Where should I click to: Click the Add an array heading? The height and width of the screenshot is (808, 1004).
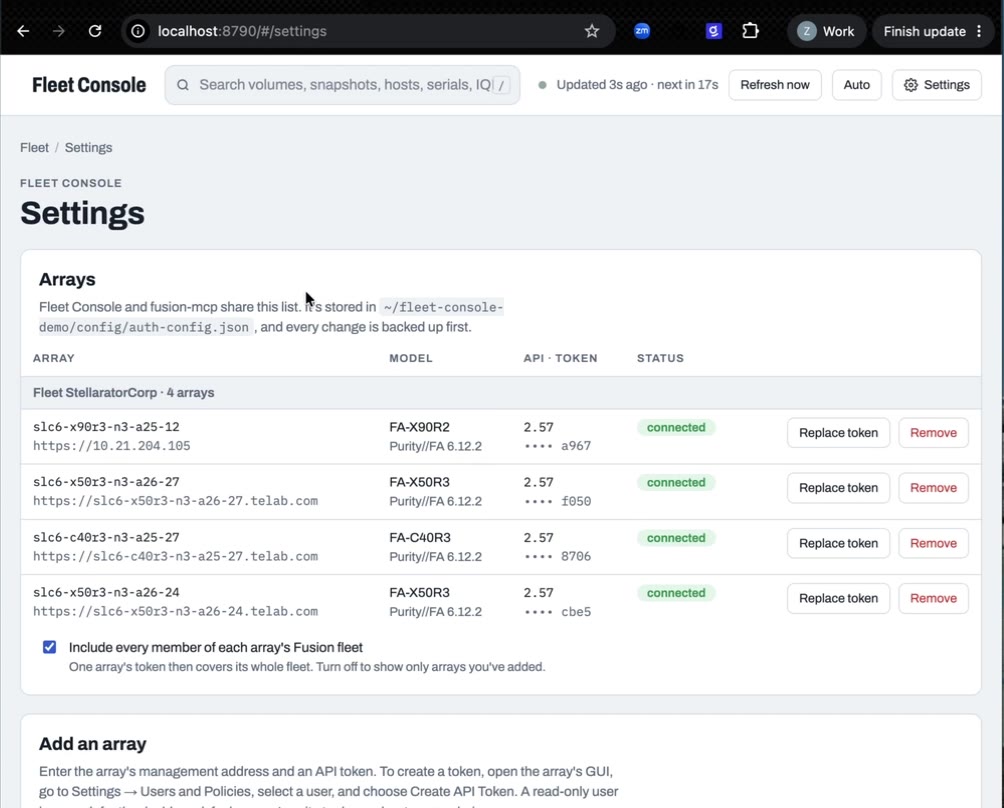(93, 744)
